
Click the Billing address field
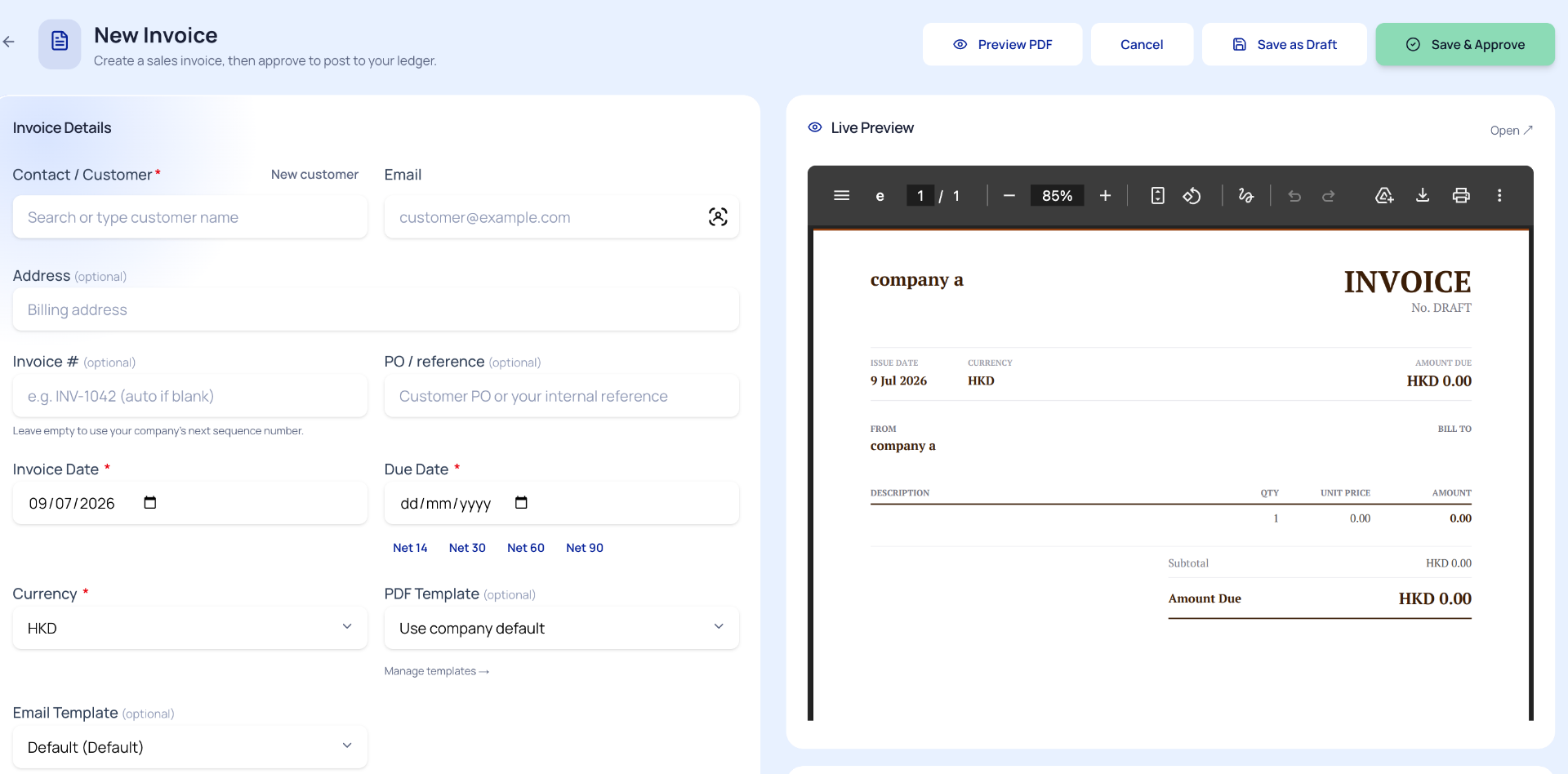click(376, 309)
